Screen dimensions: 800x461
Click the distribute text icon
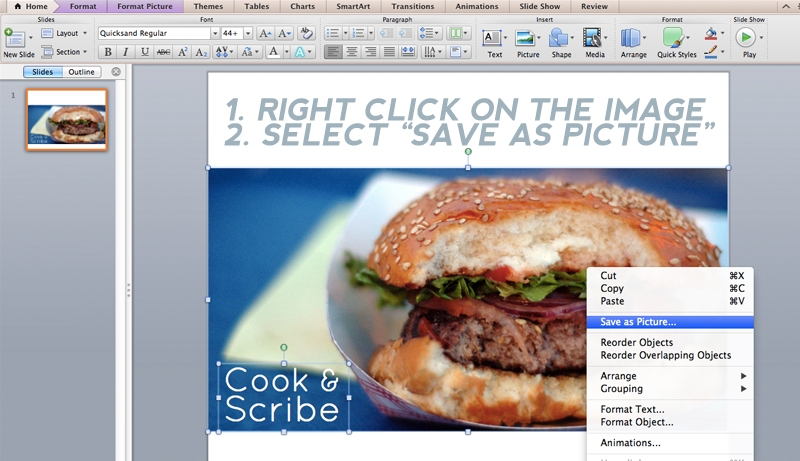click(408, 52)
